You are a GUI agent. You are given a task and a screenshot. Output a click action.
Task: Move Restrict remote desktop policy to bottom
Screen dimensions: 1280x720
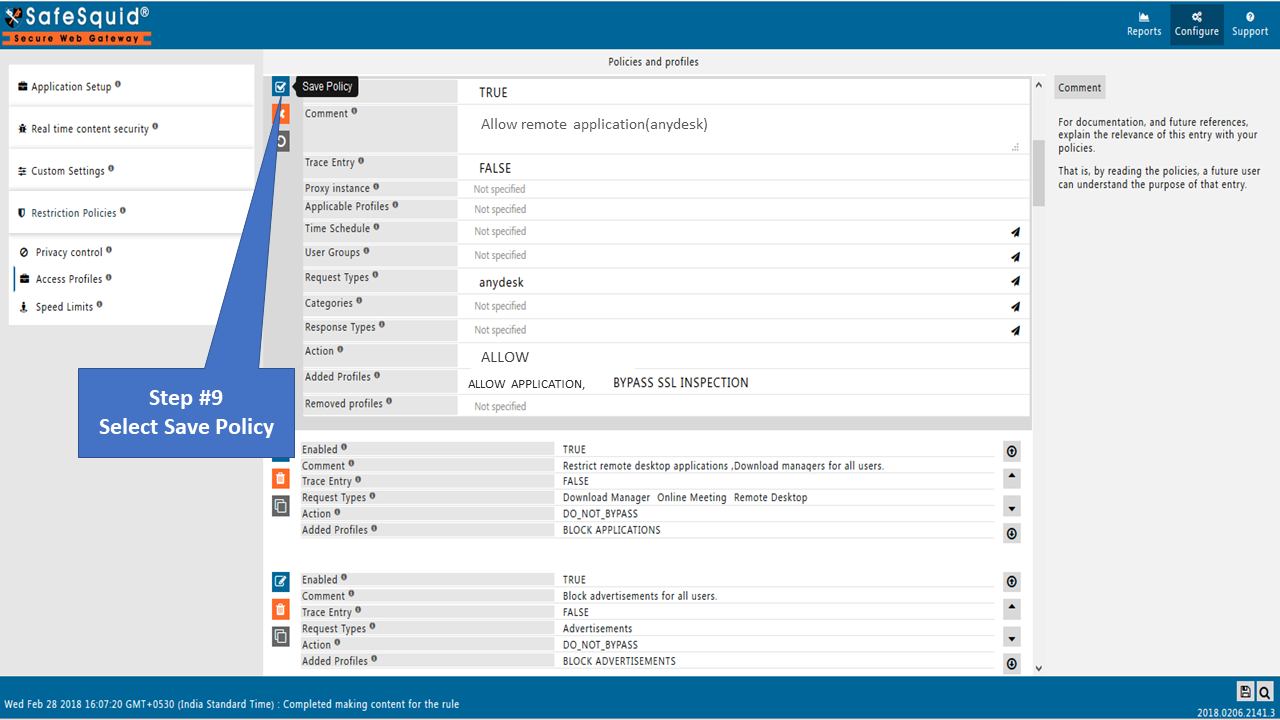1012,534
